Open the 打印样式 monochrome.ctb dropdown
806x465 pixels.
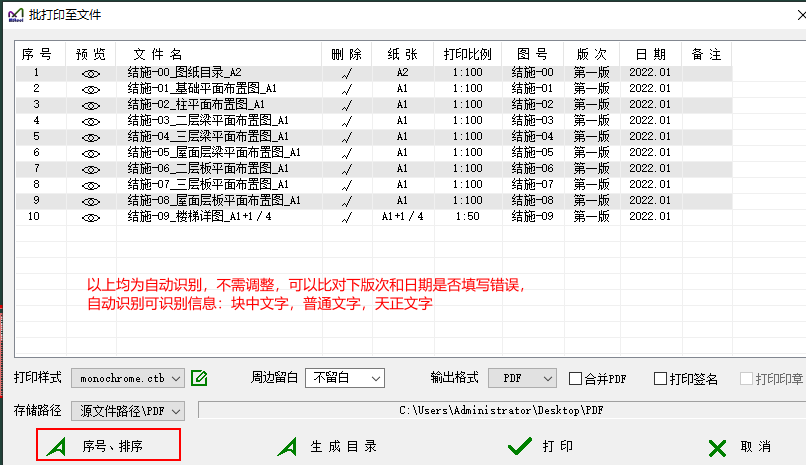[127, 378]
